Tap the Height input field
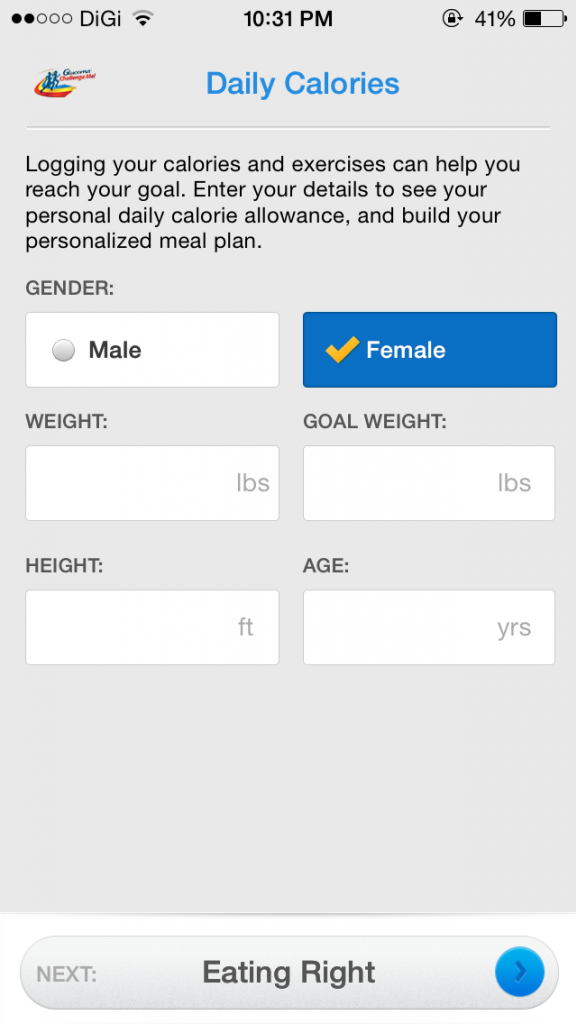 (x=152, y=627)
